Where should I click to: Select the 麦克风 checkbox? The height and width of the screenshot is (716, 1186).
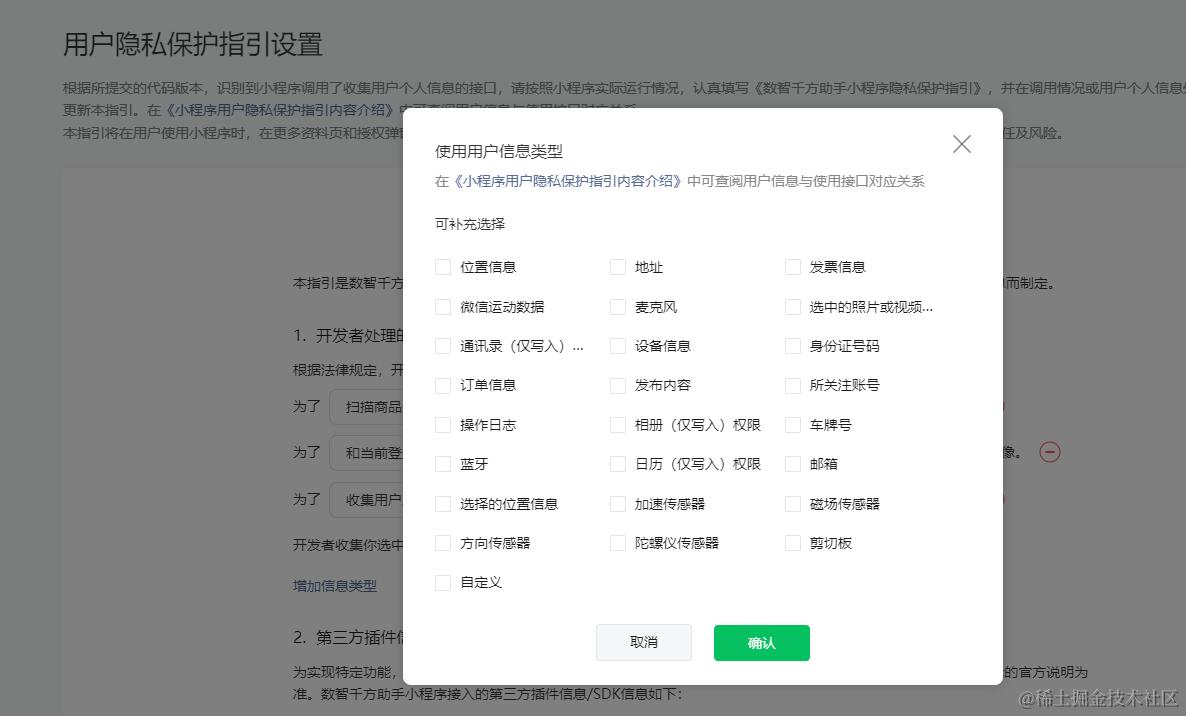coord(618,307)
